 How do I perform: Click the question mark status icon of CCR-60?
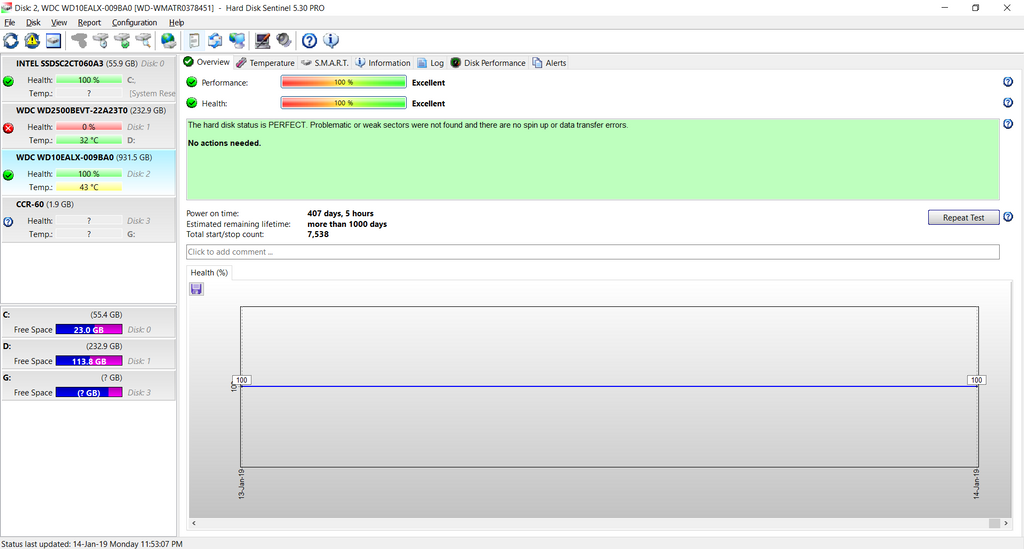(x=8, y=222)
